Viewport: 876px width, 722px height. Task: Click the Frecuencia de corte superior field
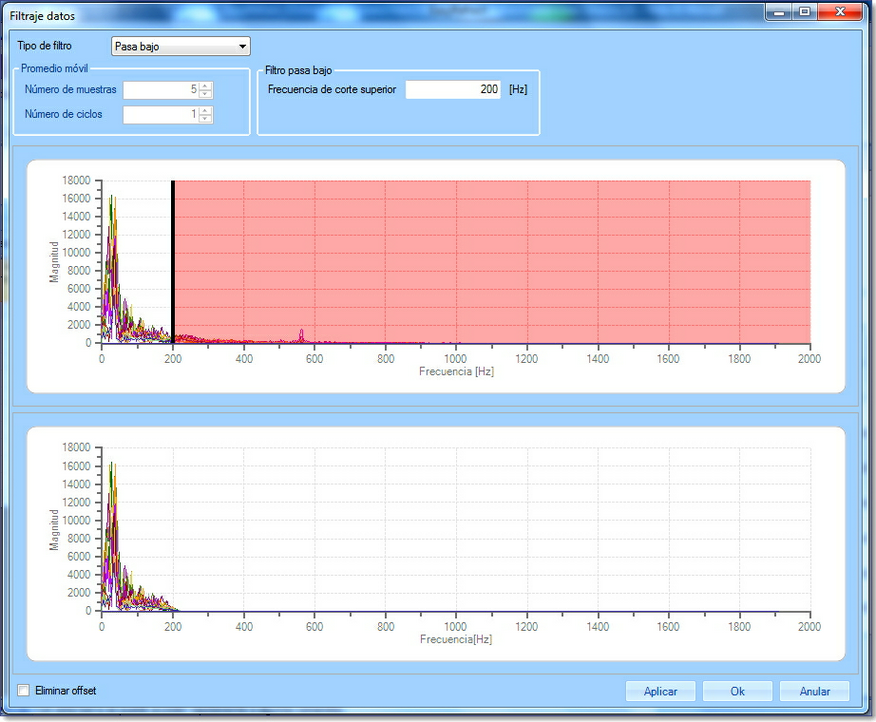(453, 89)
